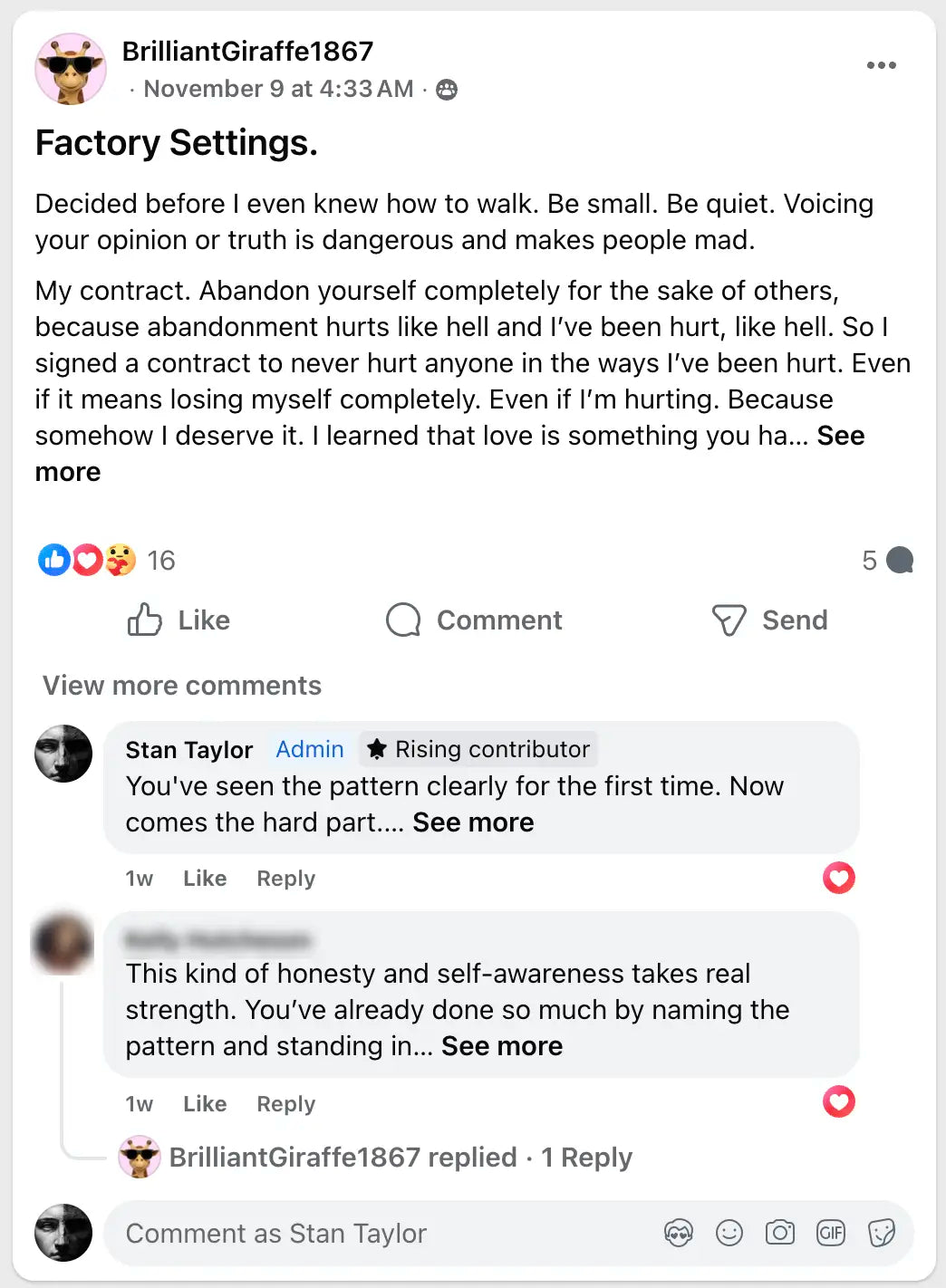Click View more comments link
The image size is (946, 1288).
(182, 686)
